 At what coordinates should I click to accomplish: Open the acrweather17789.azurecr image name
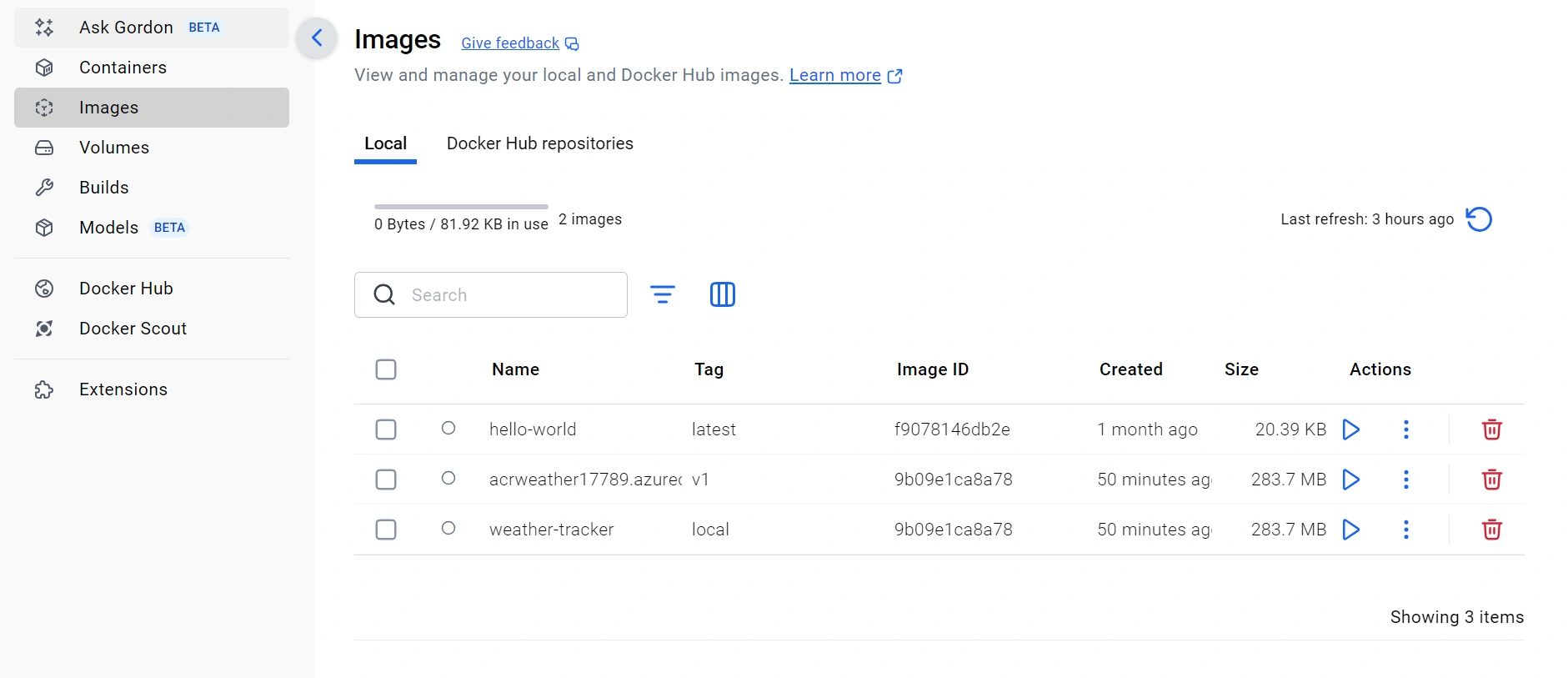(x=585, y=480)
